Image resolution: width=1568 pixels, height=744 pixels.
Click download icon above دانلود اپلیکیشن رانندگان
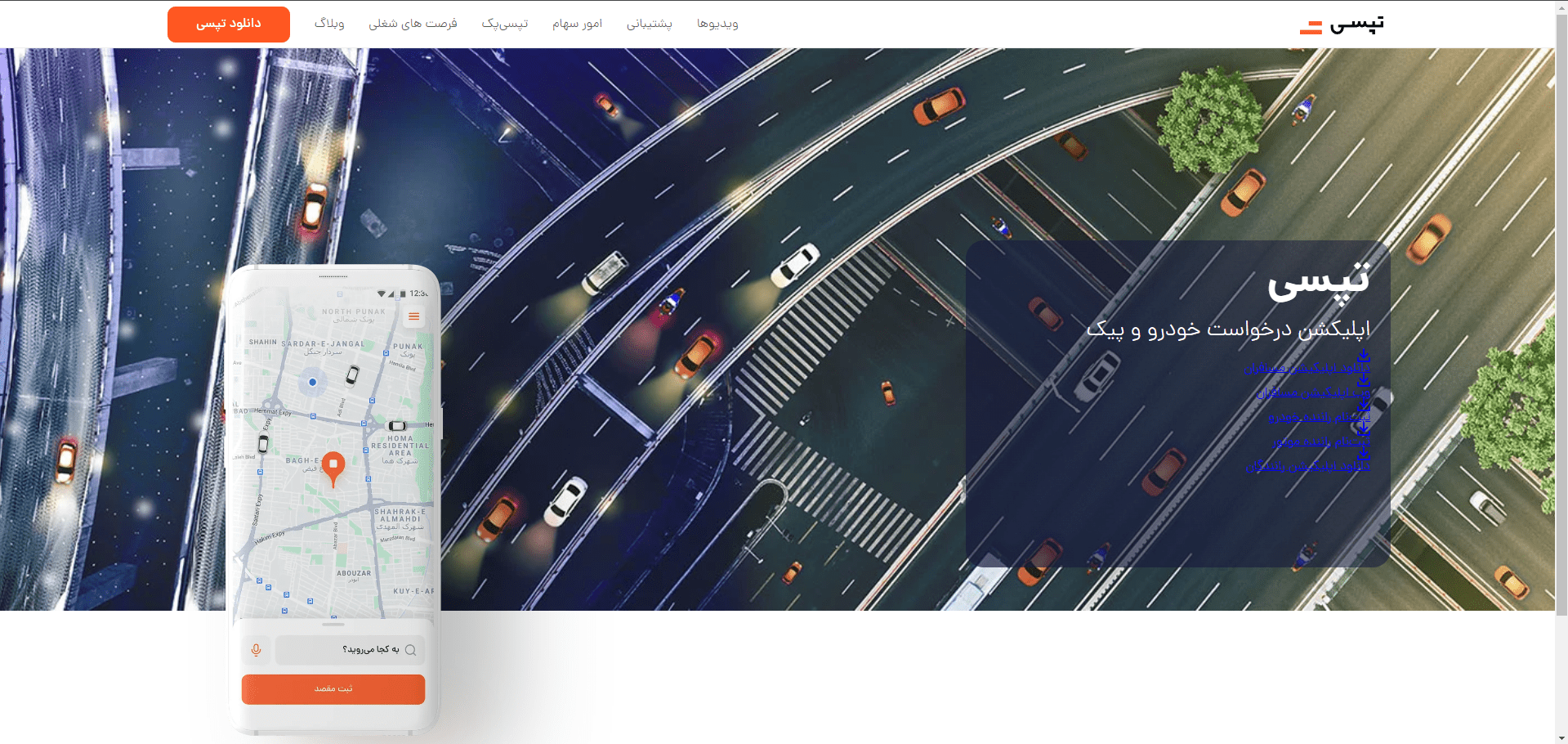tap(1364, 454)
